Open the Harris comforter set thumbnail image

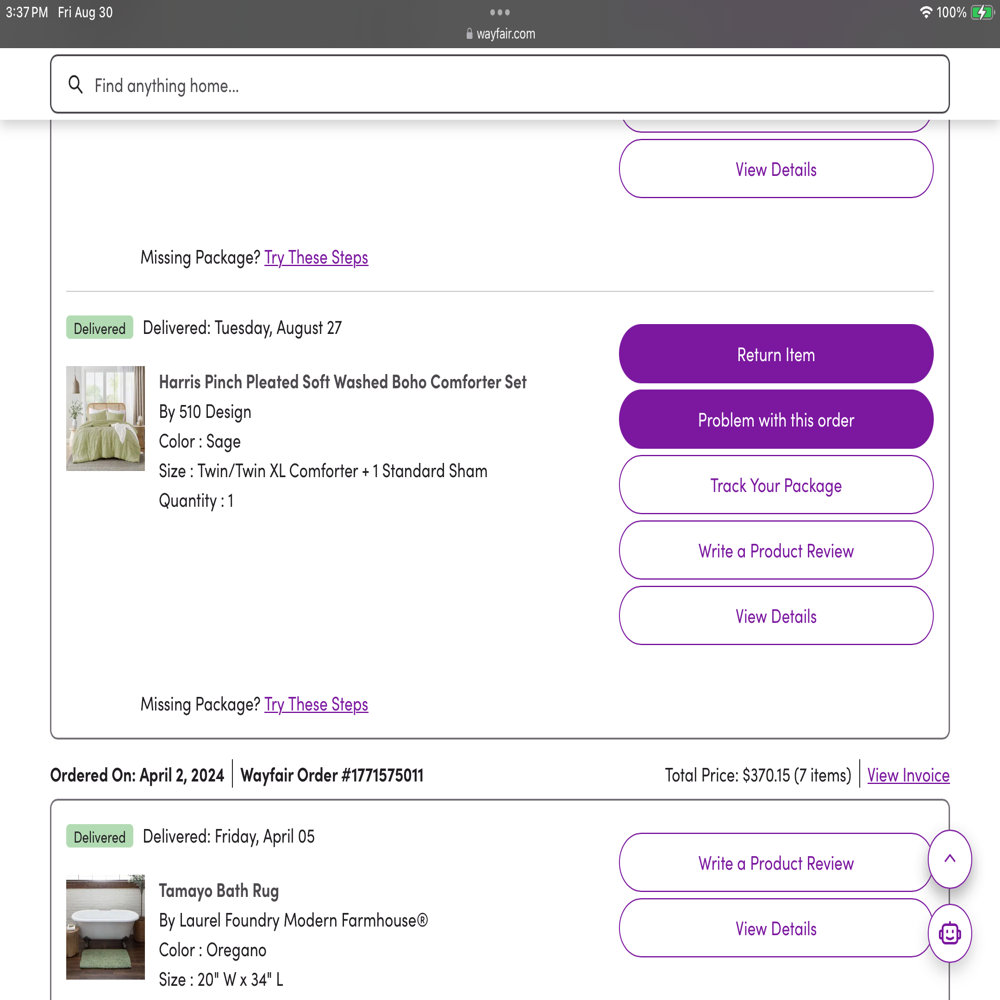pyautogui.click(x=105, y=418)
